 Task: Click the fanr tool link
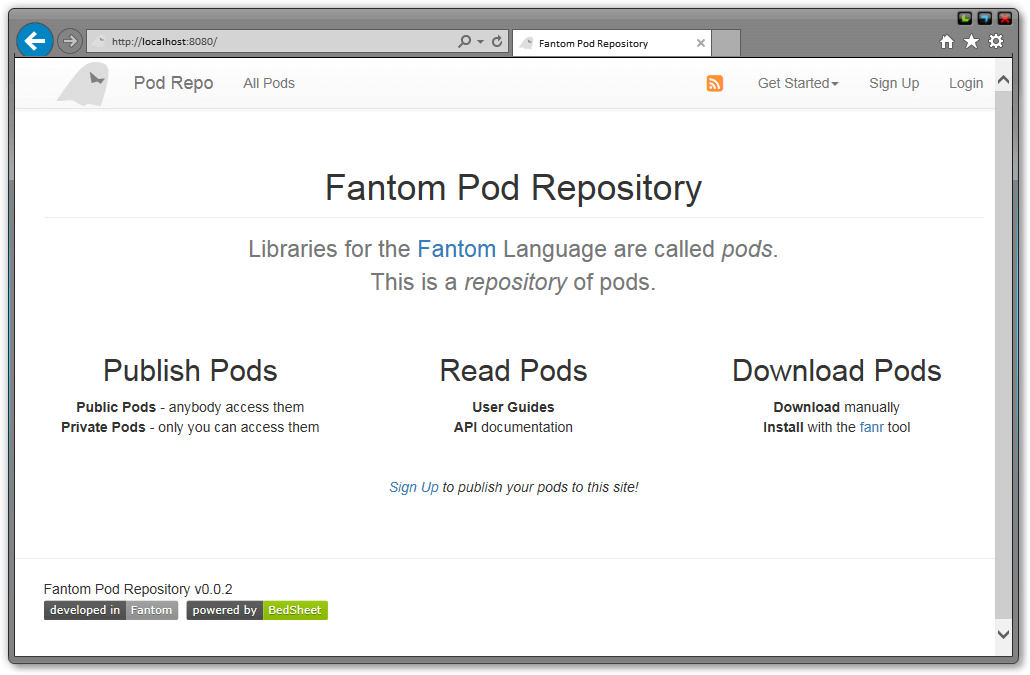point(871,427)
